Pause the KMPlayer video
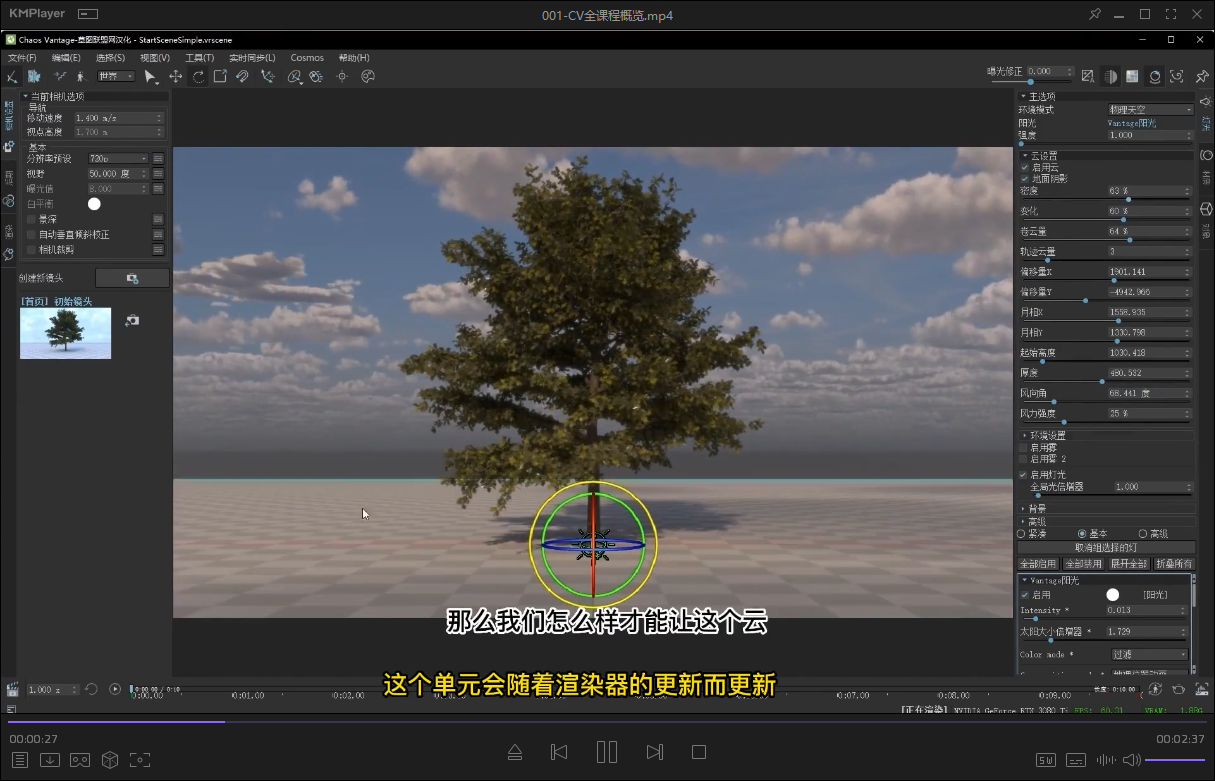The image size is (1215, 781). 607,752
